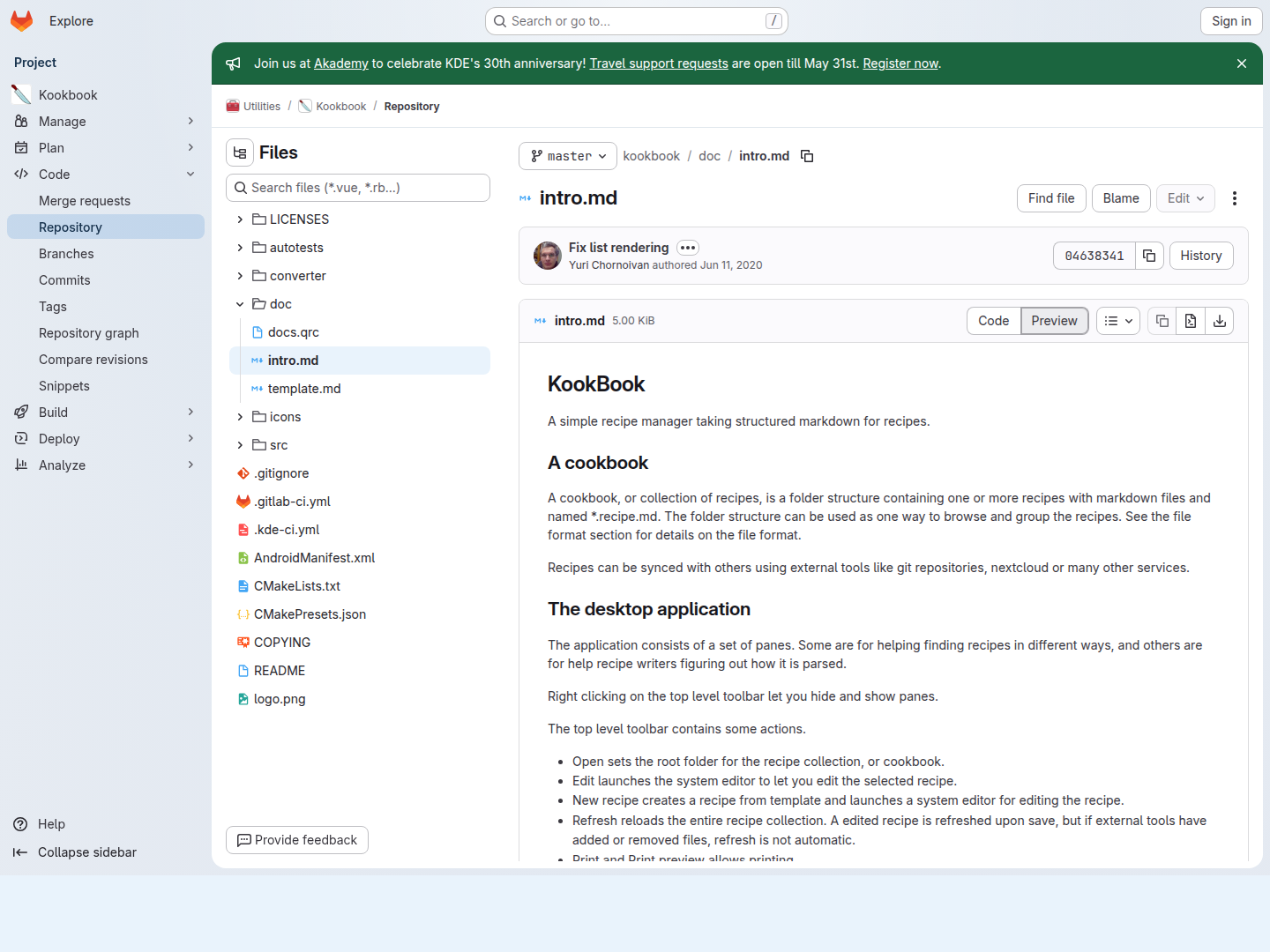Dismiss the Akademy announcement banner
The image size is (1270, 952).
coord(1242,63)
